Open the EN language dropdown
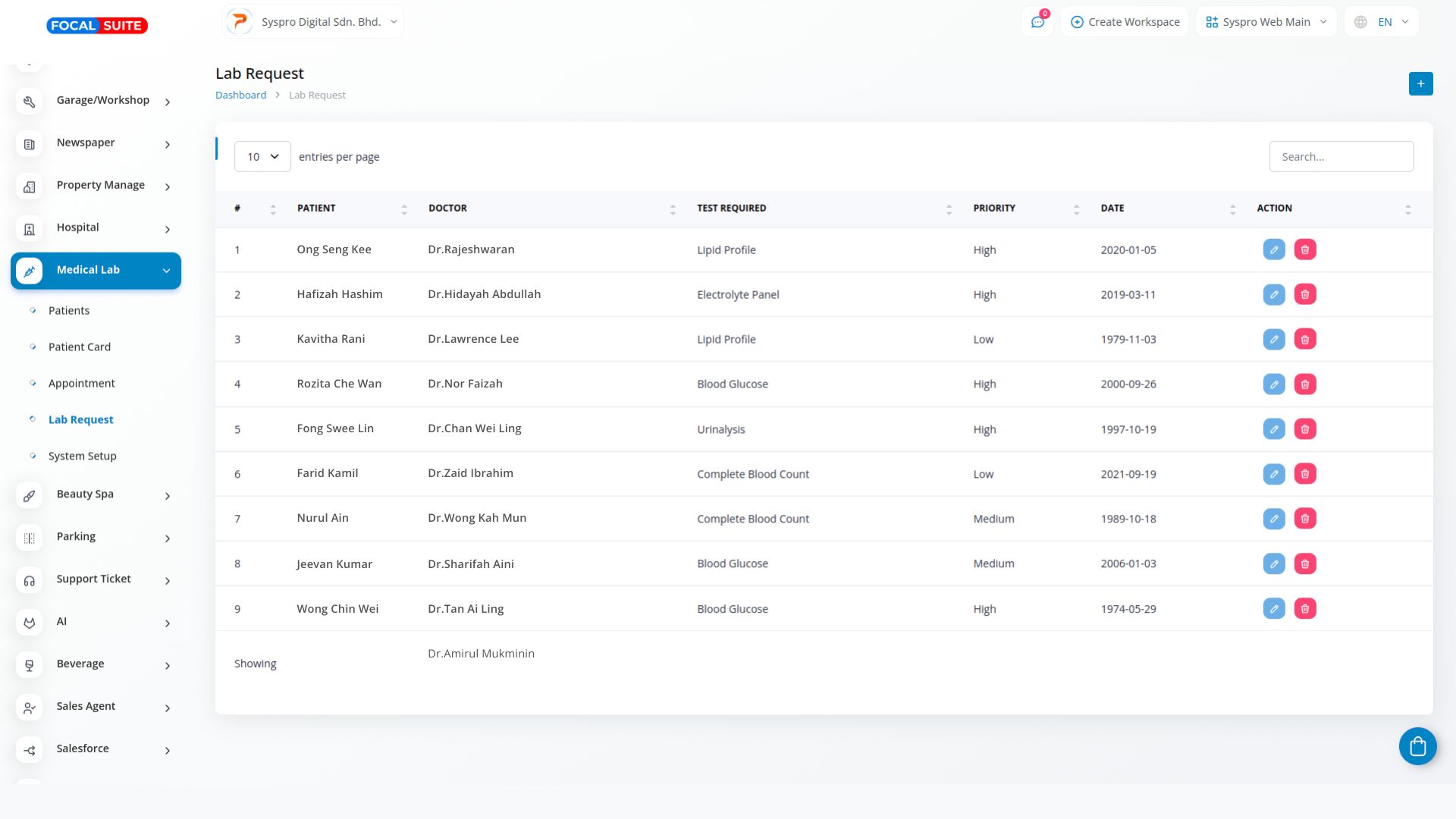The width and height of the screenshot is (1456, 819). pos(1384,22)
